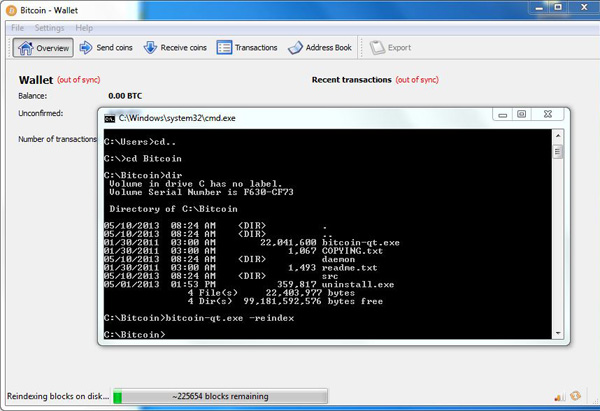
Task: Click the Recent transactions heading
Action: click(x=352, y=80)
